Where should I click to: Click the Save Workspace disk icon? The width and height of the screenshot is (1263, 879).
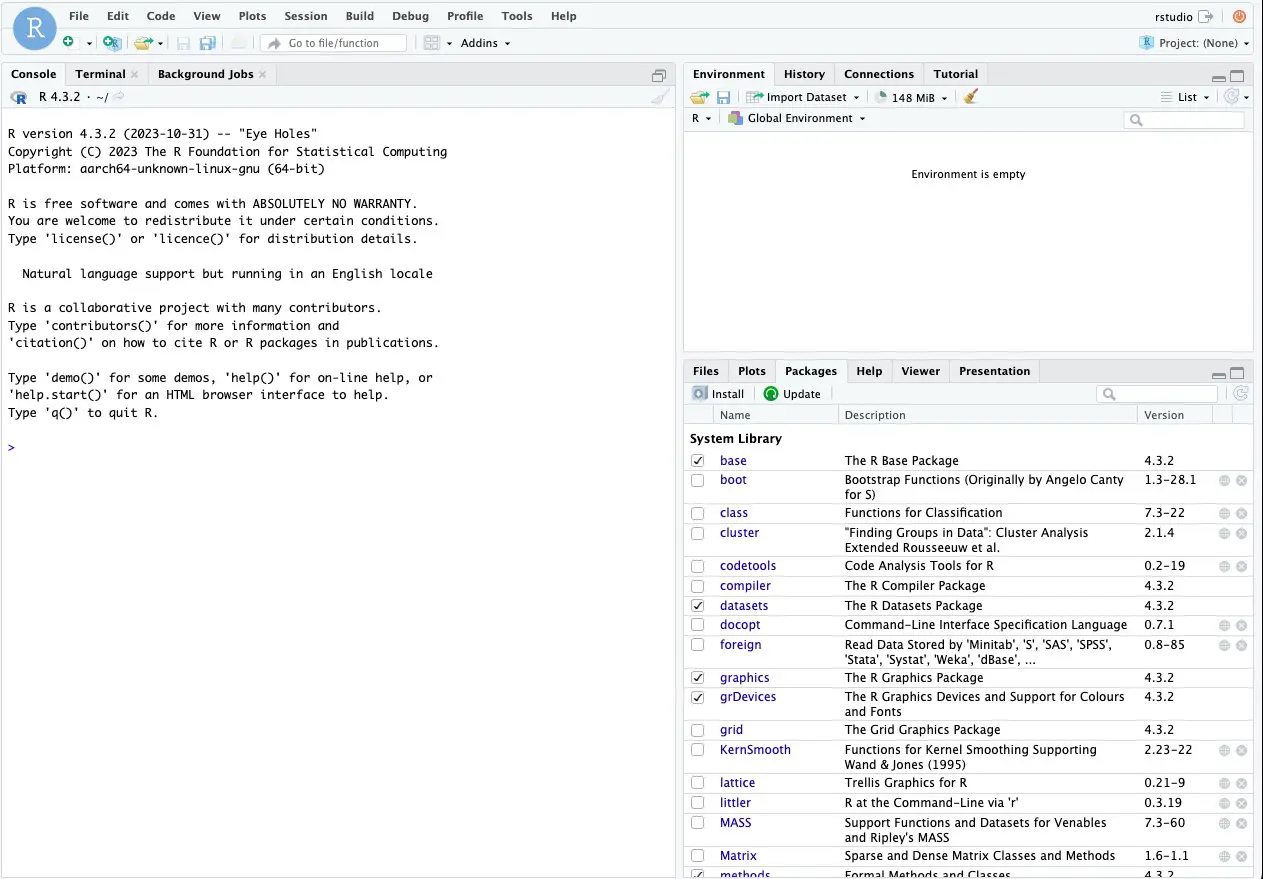(723, 97)
